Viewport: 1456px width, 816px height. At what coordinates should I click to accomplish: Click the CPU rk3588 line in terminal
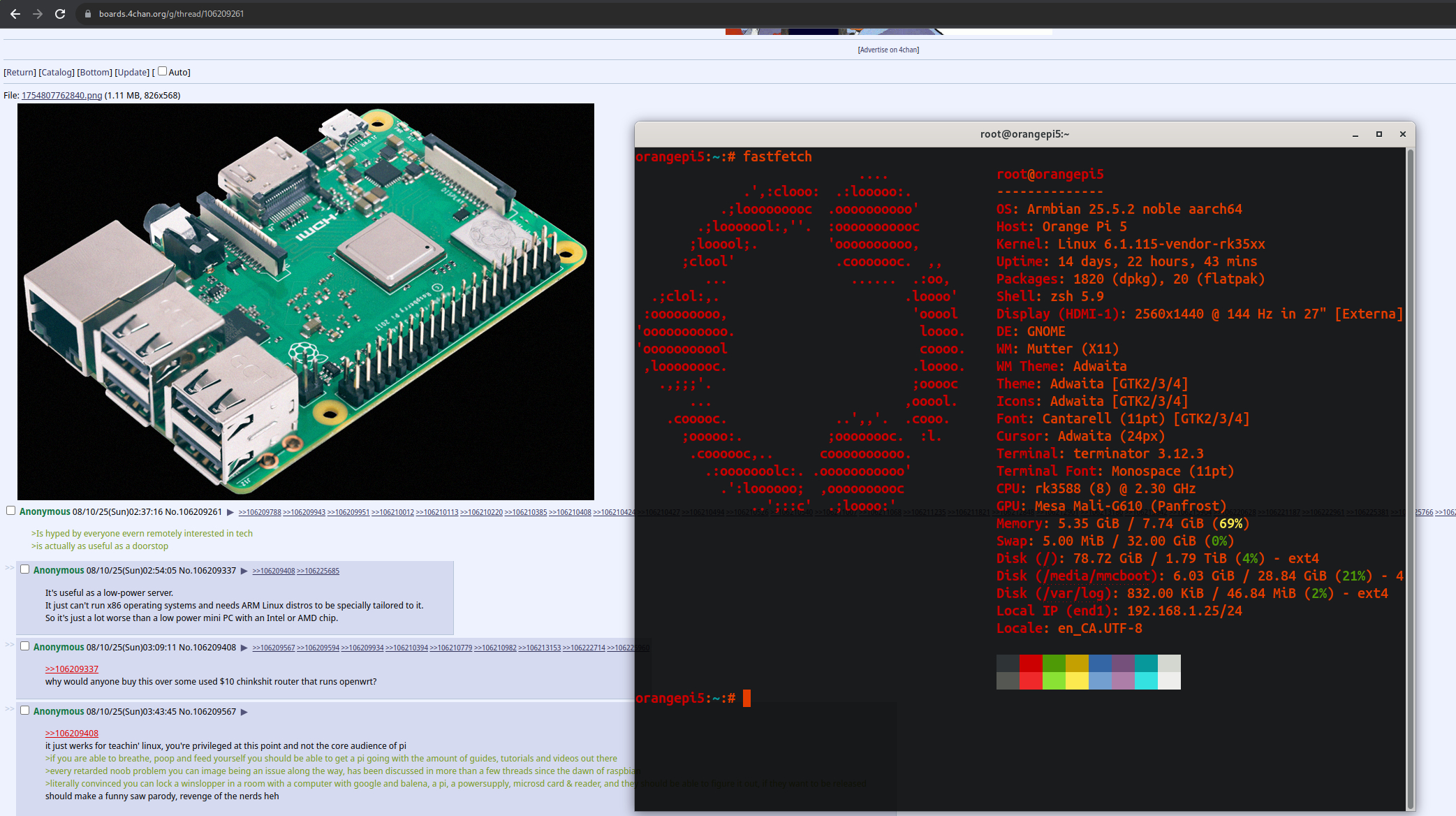pos(1096,488)
